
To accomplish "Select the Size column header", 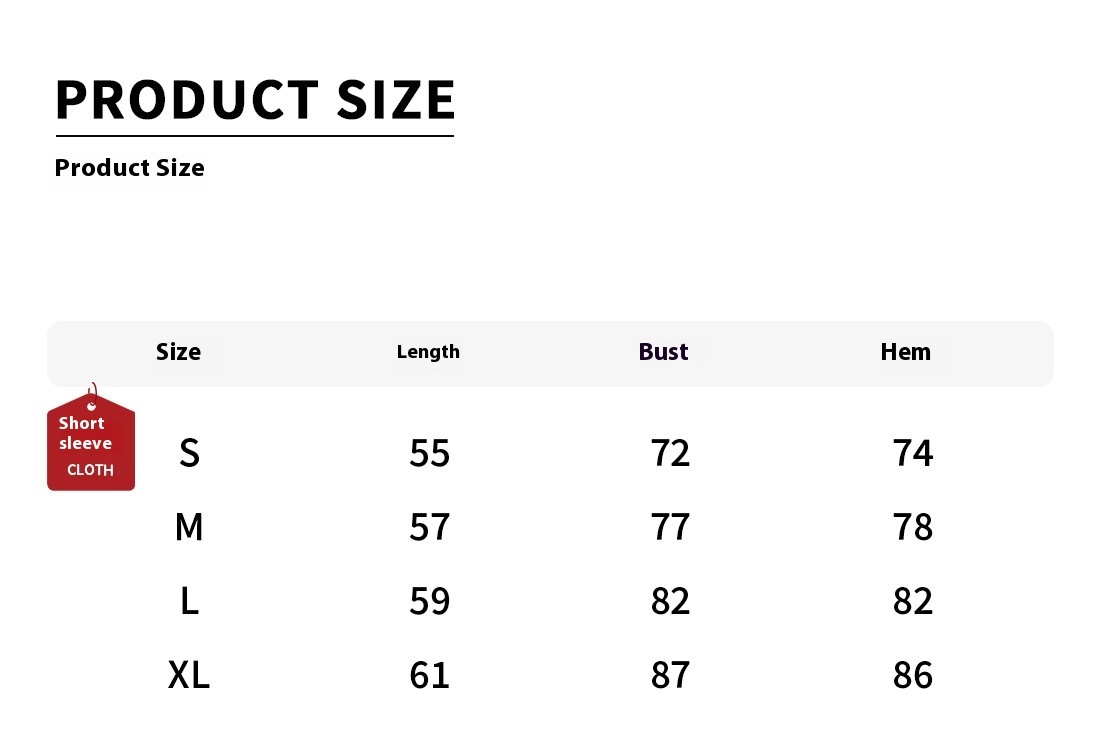I will point(178,351).
